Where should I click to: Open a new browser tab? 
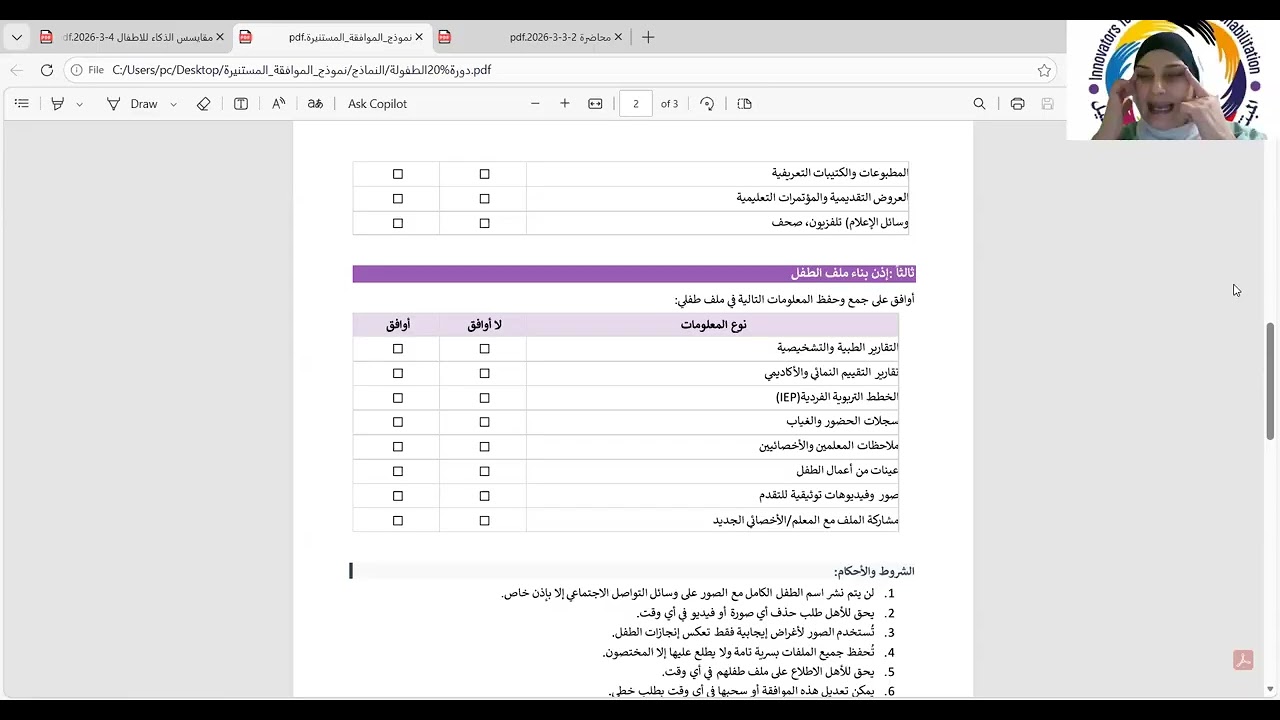pyautogui.click(x=648, y=37)
